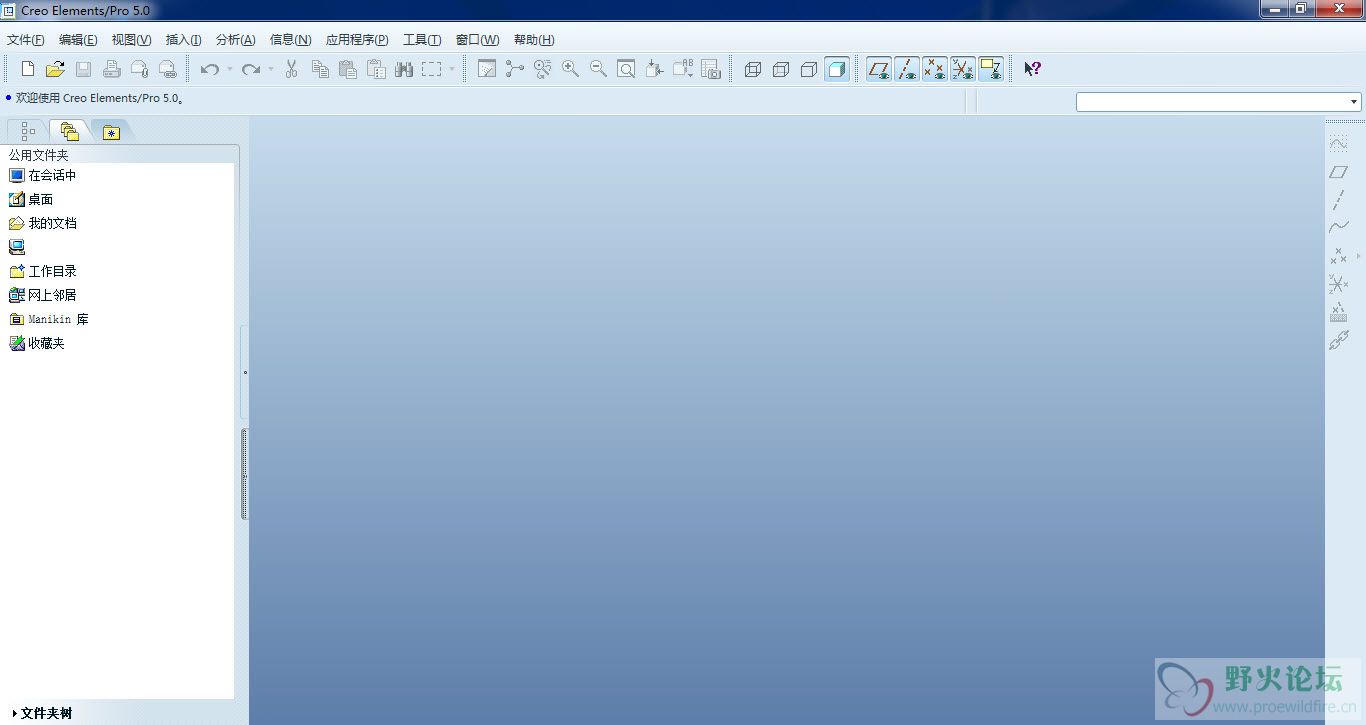Open the Undo history dropdown arrow
The height and width of the screenshot is (725, 1366).
pyautogui.click(x=229, y=69)
